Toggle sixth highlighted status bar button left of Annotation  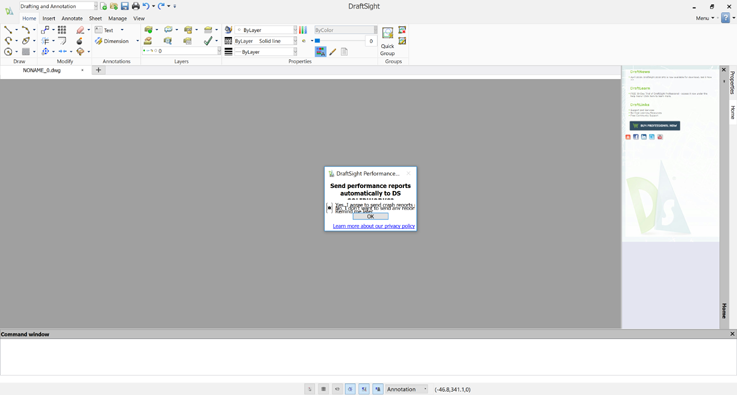pos(377,389)
